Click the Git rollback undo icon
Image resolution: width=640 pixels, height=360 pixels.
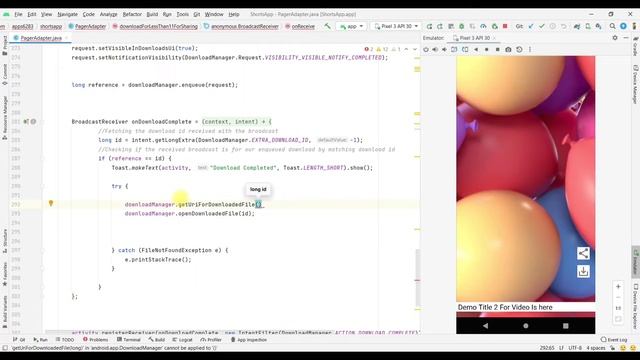click(x=564, y=26)
